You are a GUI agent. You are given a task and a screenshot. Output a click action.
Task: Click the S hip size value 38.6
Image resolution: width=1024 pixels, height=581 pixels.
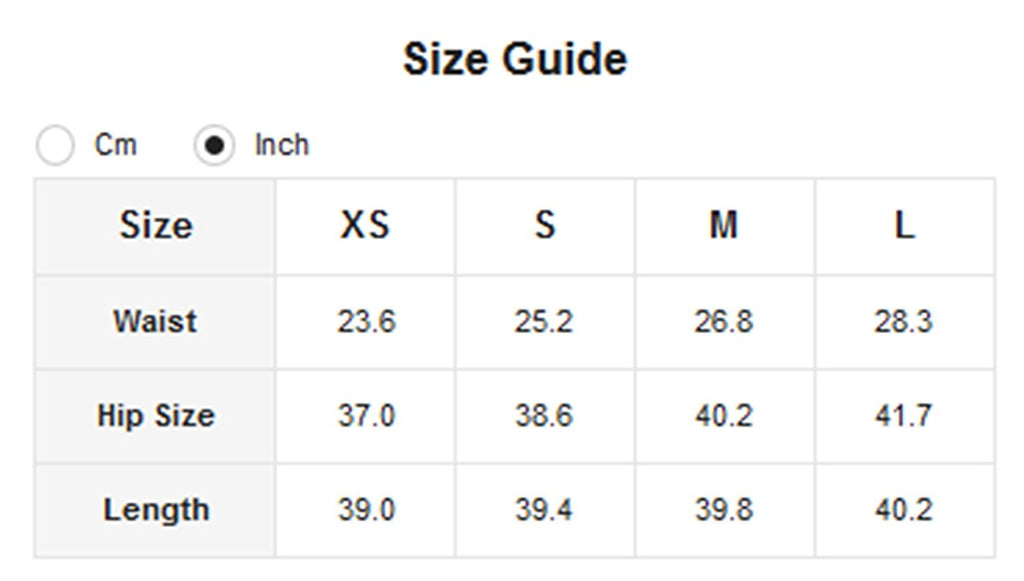tap(544, 416)
